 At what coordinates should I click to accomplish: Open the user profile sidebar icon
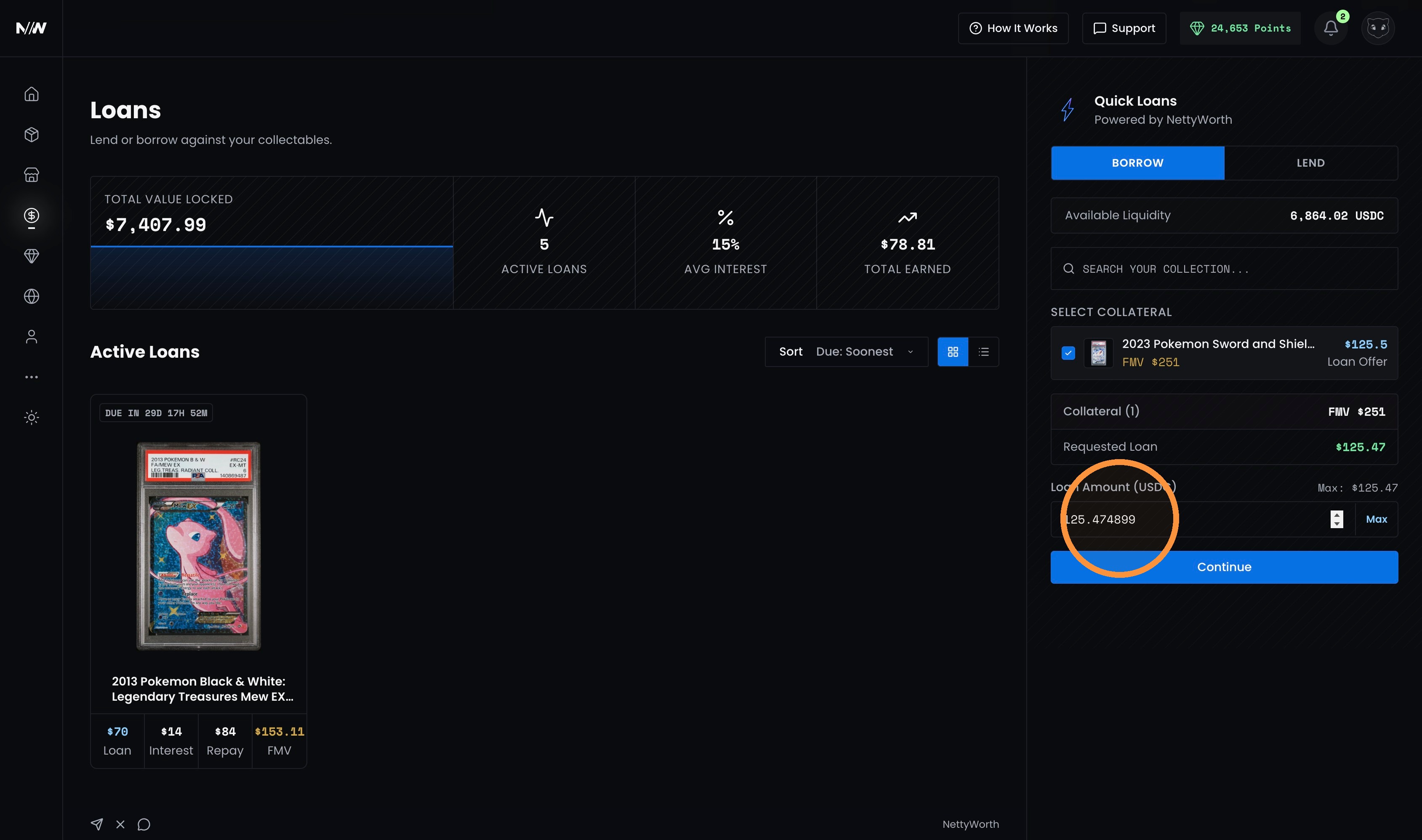point(32,337)
